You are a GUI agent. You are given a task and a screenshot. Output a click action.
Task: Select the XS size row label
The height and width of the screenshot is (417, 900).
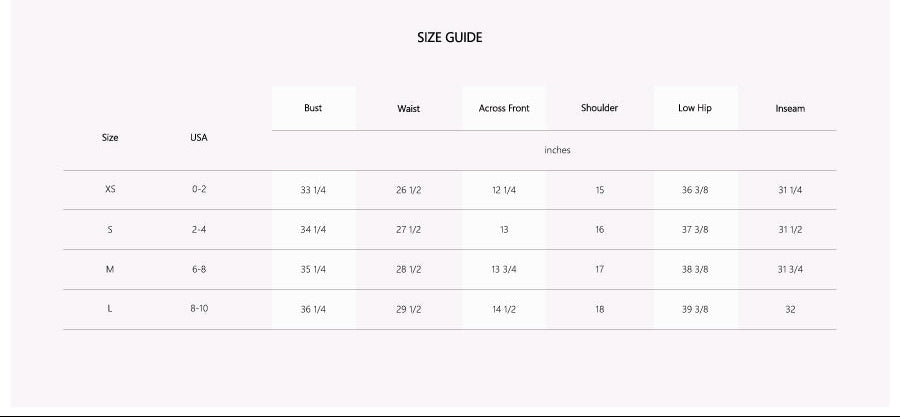110,189
